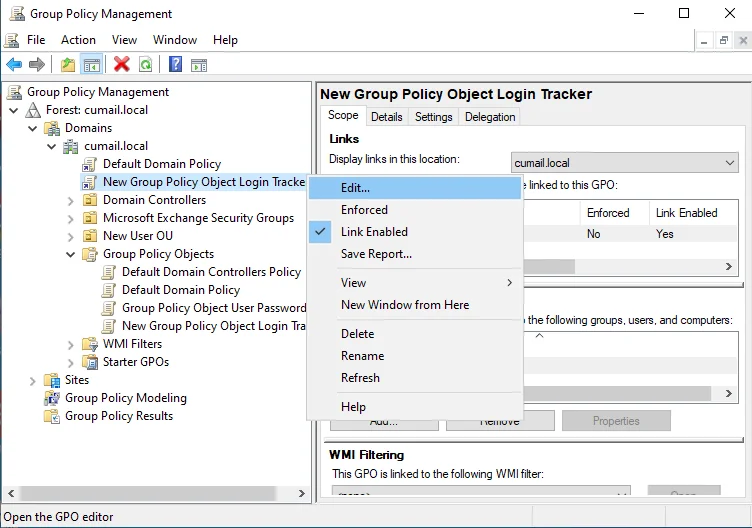Choose Edit... from the context menu
The height and width of the screenshot is (528, 752).
(415, 188)
